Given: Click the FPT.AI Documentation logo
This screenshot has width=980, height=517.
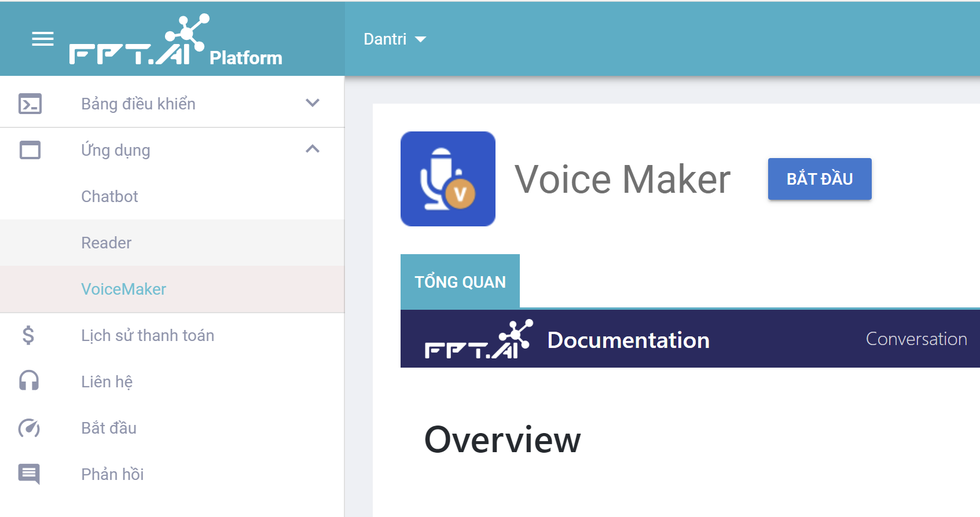Looking at the screenshot, I should click(567, 340).
